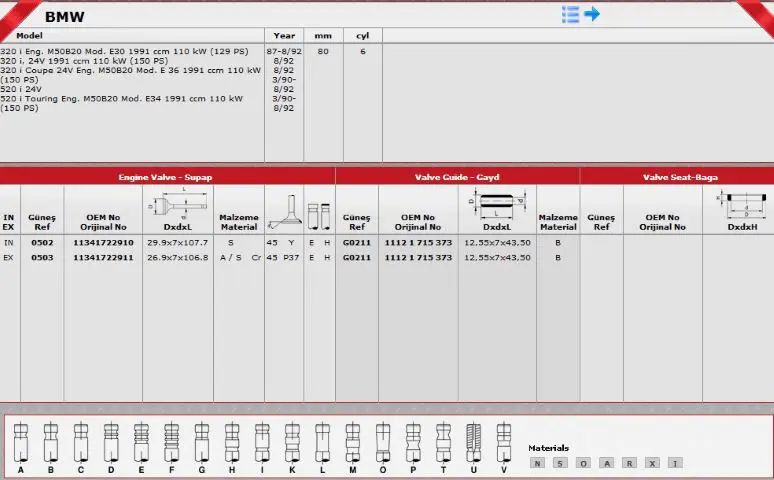The height and width of the screenshot is (480, 774).
Task: Click material X button
Action: (652, 463)
